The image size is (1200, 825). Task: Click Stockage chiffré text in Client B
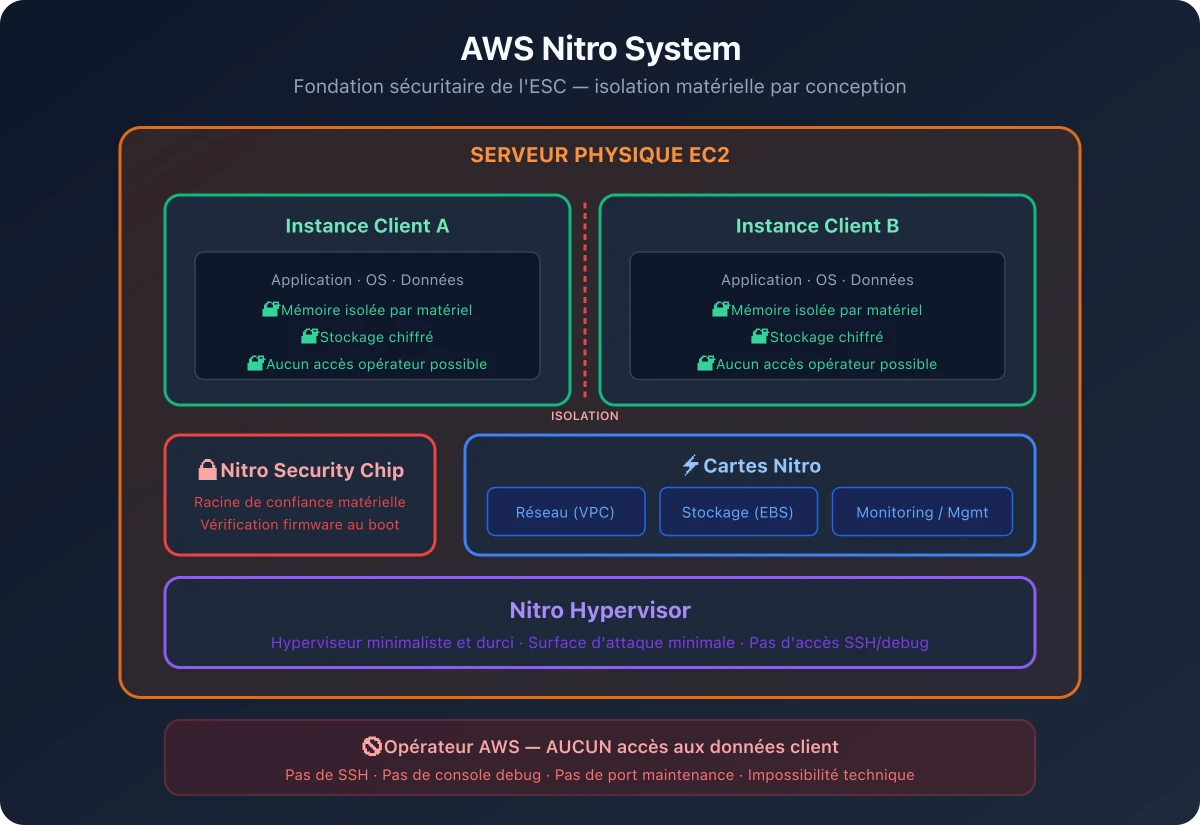[827, 337]
